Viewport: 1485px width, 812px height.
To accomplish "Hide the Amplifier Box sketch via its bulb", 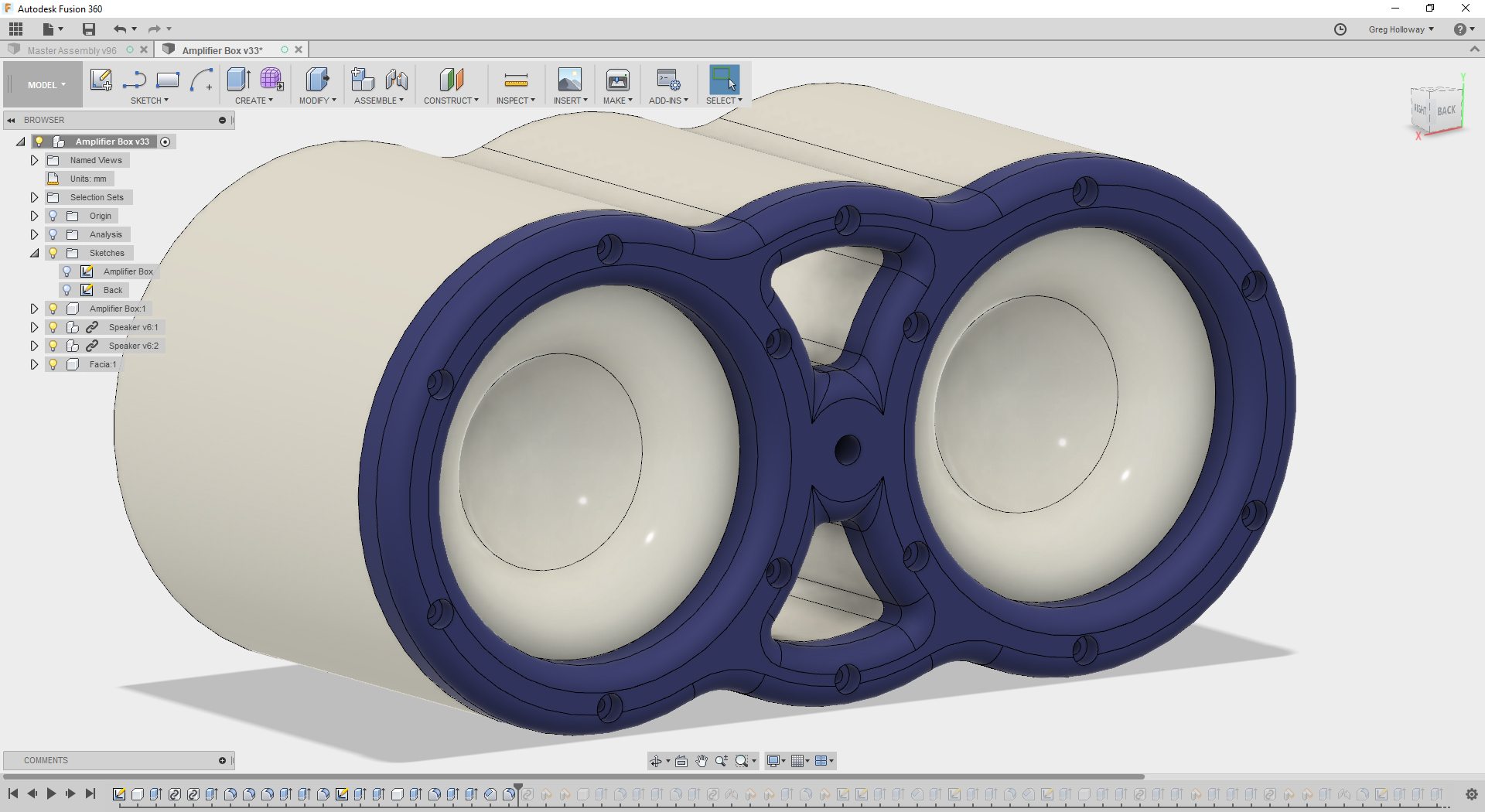I will coord(67,271).
